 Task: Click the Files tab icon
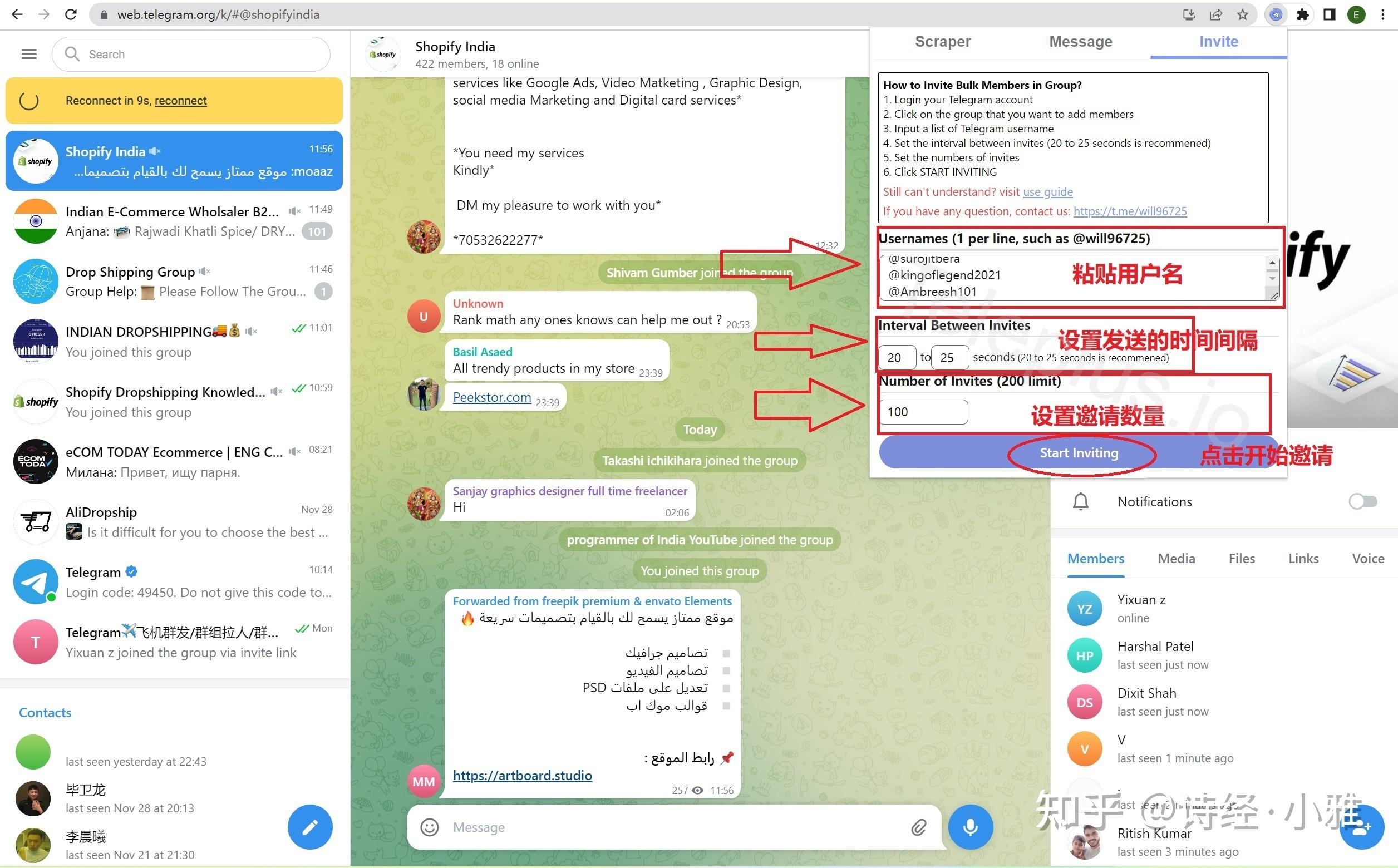tap(1240, 558)
